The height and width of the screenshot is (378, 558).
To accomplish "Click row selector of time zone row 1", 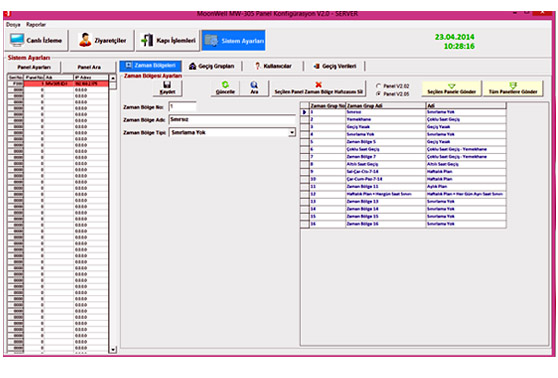I will coord(305,112).
